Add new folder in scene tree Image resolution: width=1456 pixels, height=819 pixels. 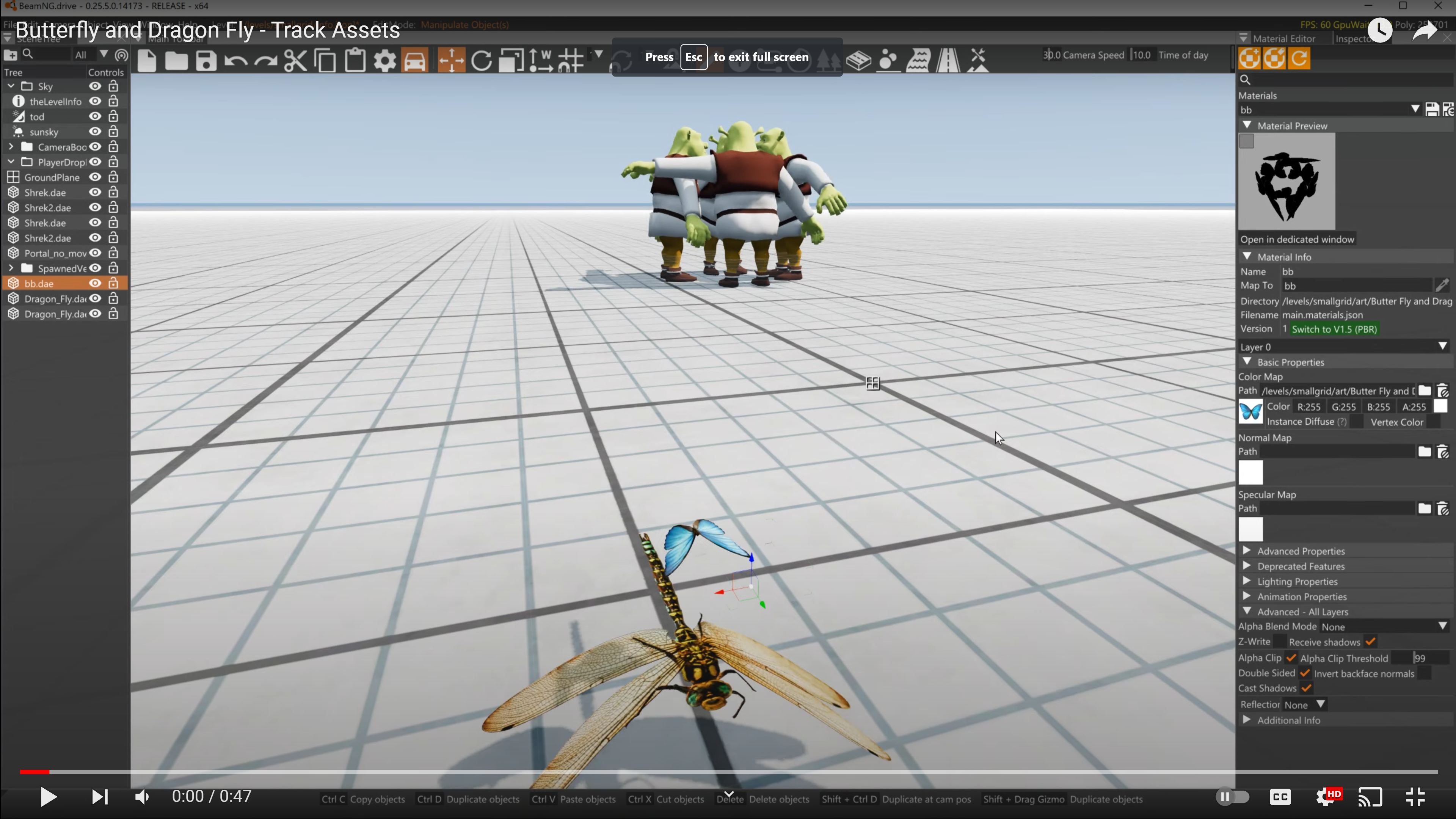(11, 55)
